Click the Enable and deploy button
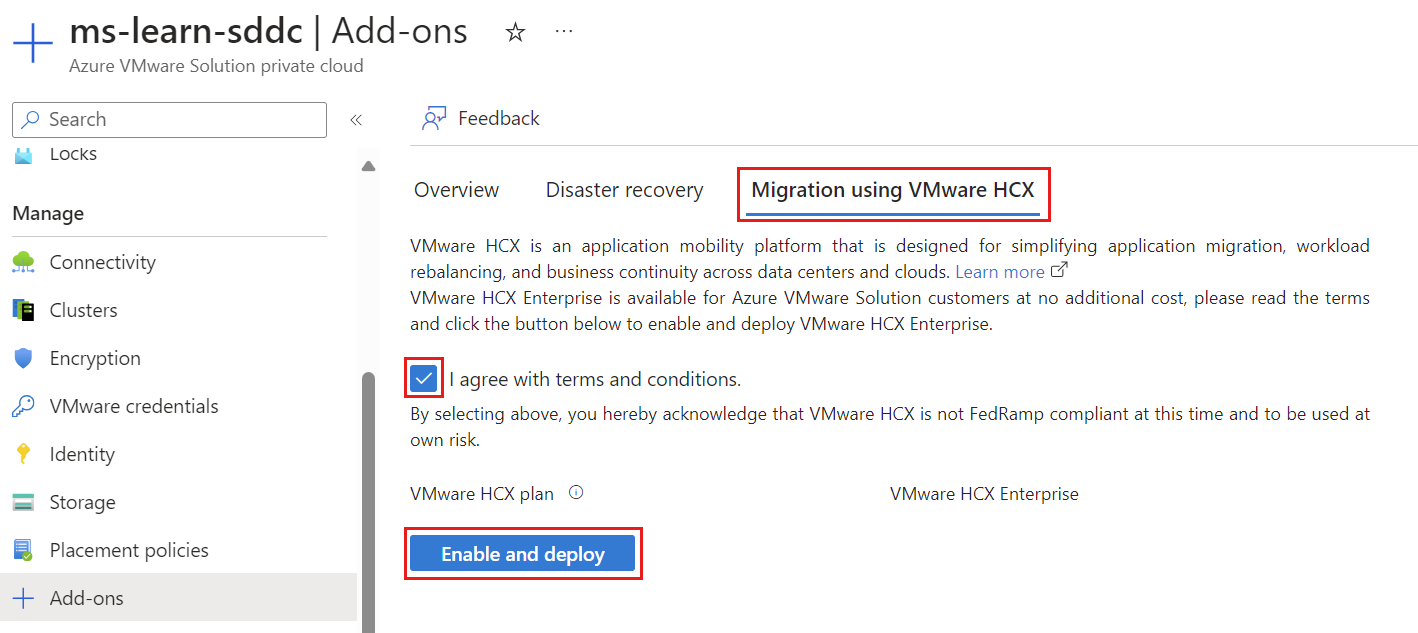Viewport: 1418px width, 633px height. pyautogui.click(x=523, y=553)
